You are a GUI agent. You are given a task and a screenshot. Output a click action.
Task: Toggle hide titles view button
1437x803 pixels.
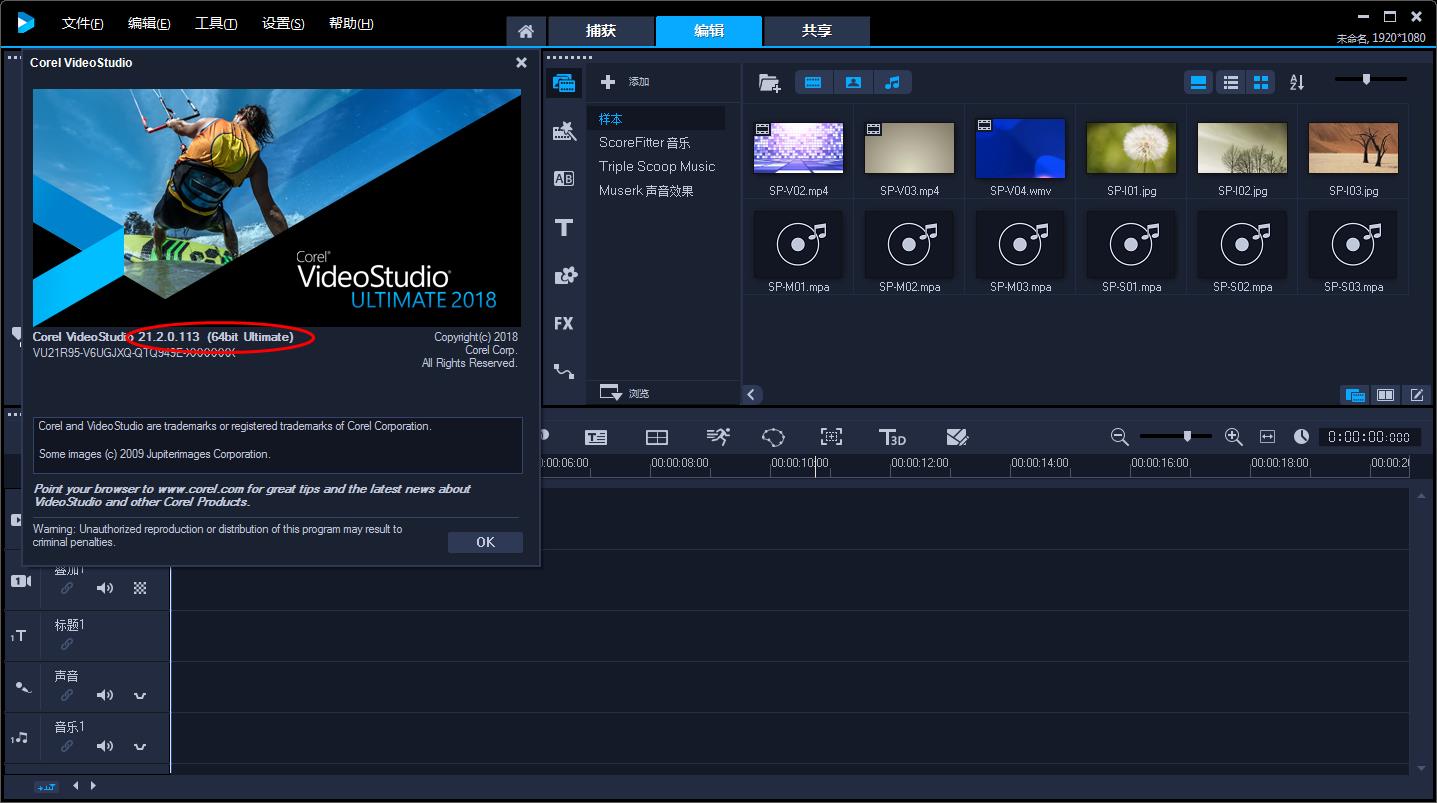(1198, 82)
